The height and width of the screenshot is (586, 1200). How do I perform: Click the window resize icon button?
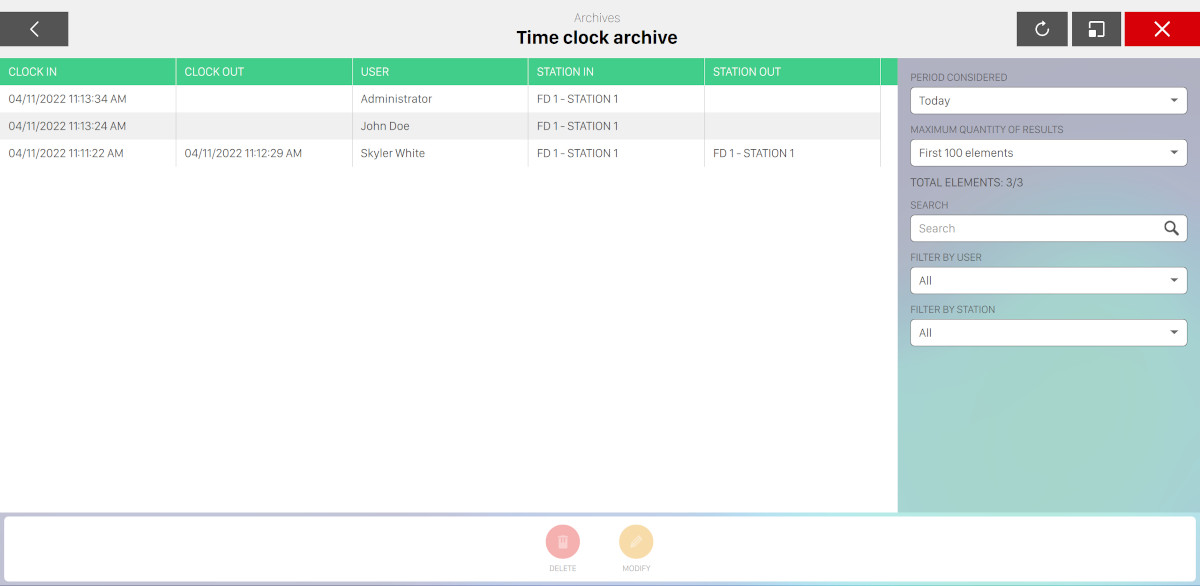click(x=1096, y=29)
